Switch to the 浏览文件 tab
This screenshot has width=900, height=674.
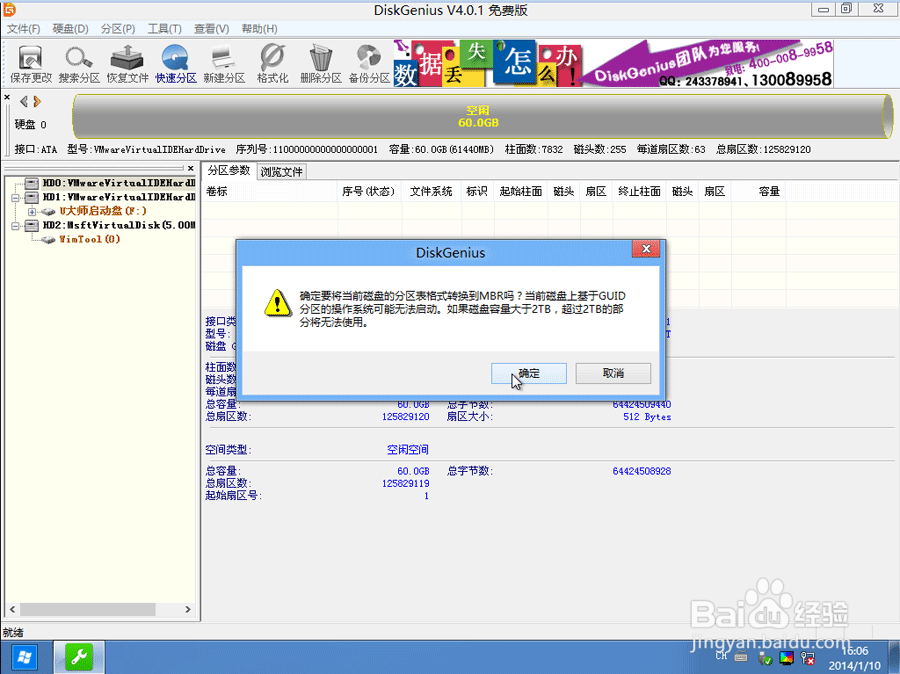tap(281, 172)
